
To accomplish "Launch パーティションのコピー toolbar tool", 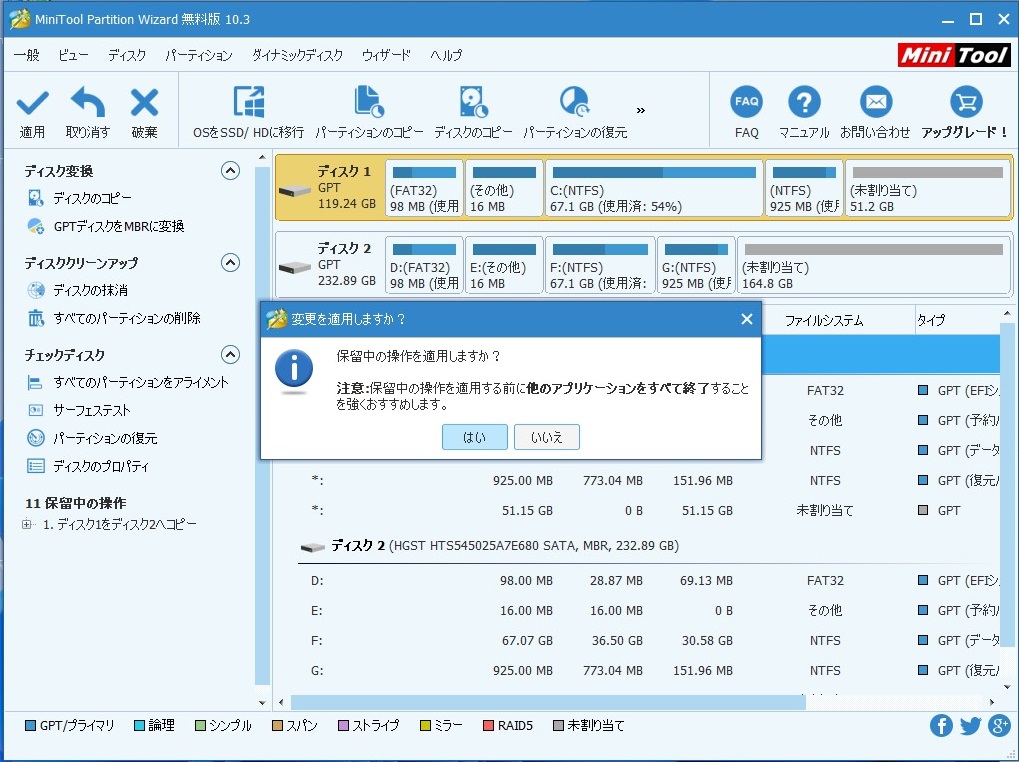I will (369, 103).
